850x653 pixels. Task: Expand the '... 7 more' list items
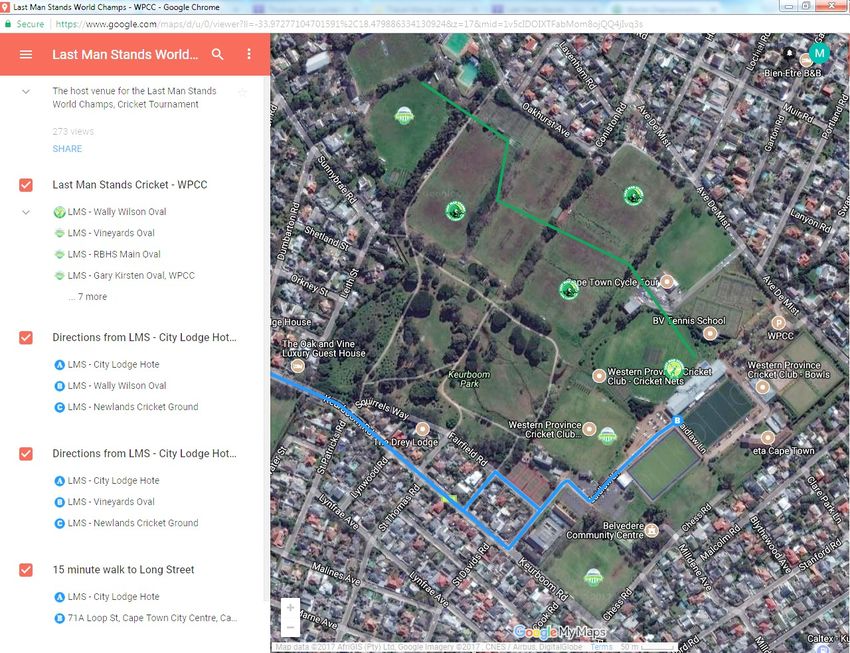coord(88,296)
